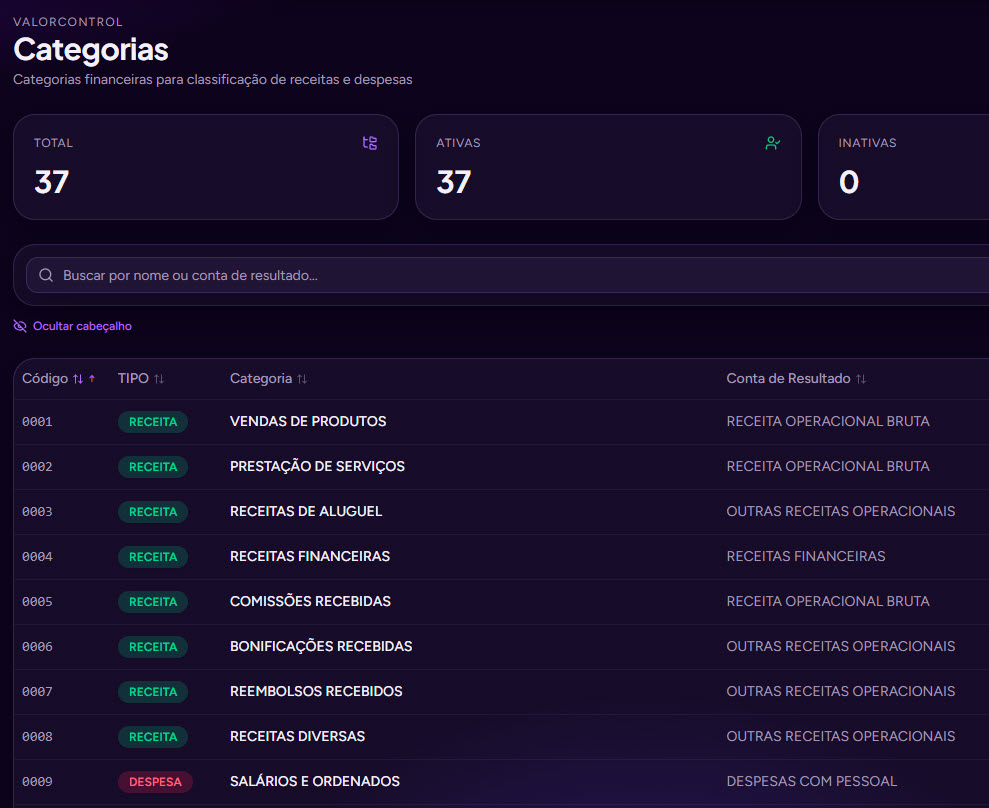Sort table by Conta de Resultado column
989x808 pixels.
796,378
